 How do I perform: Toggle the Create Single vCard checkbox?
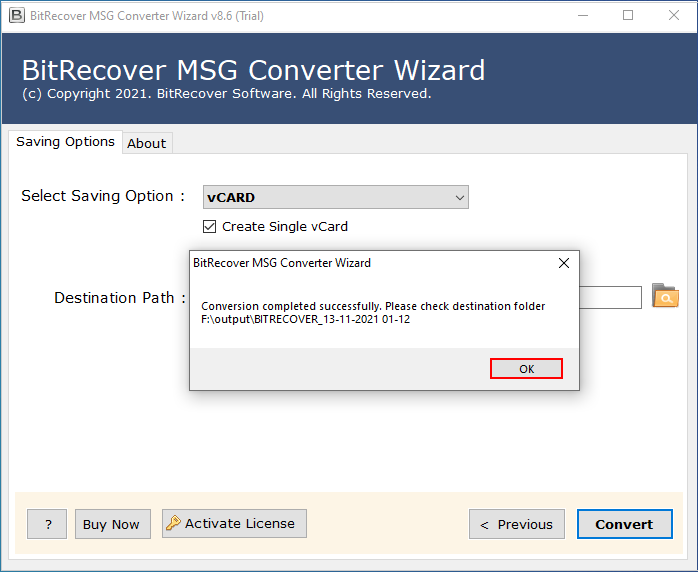pos(209,227)
